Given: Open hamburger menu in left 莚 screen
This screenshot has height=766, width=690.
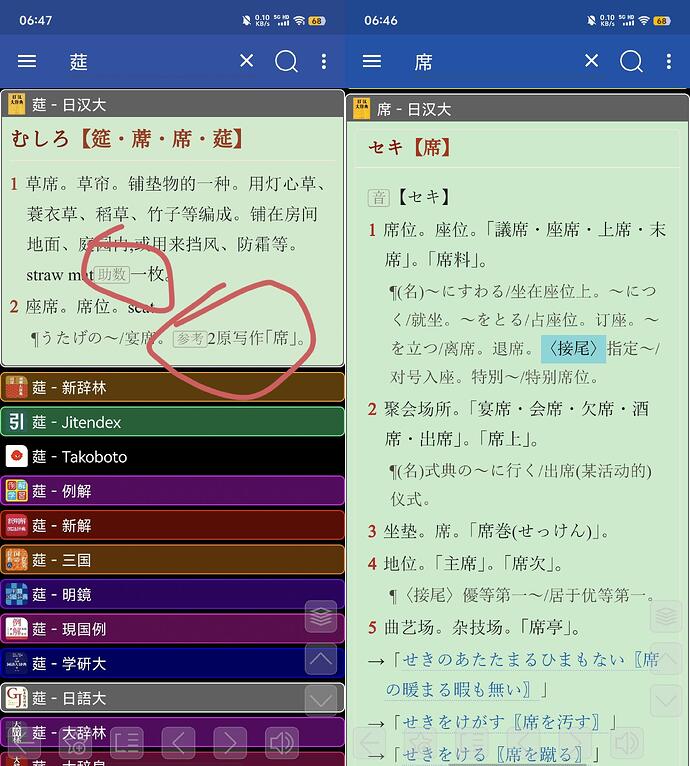Looking at the screenshot, I should (27, 61).
